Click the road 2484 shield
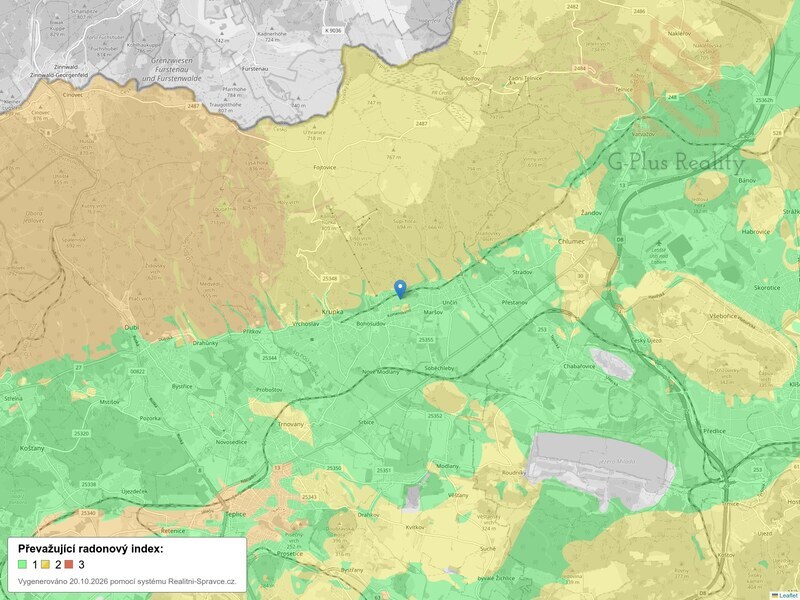 [x=579, y=68]
